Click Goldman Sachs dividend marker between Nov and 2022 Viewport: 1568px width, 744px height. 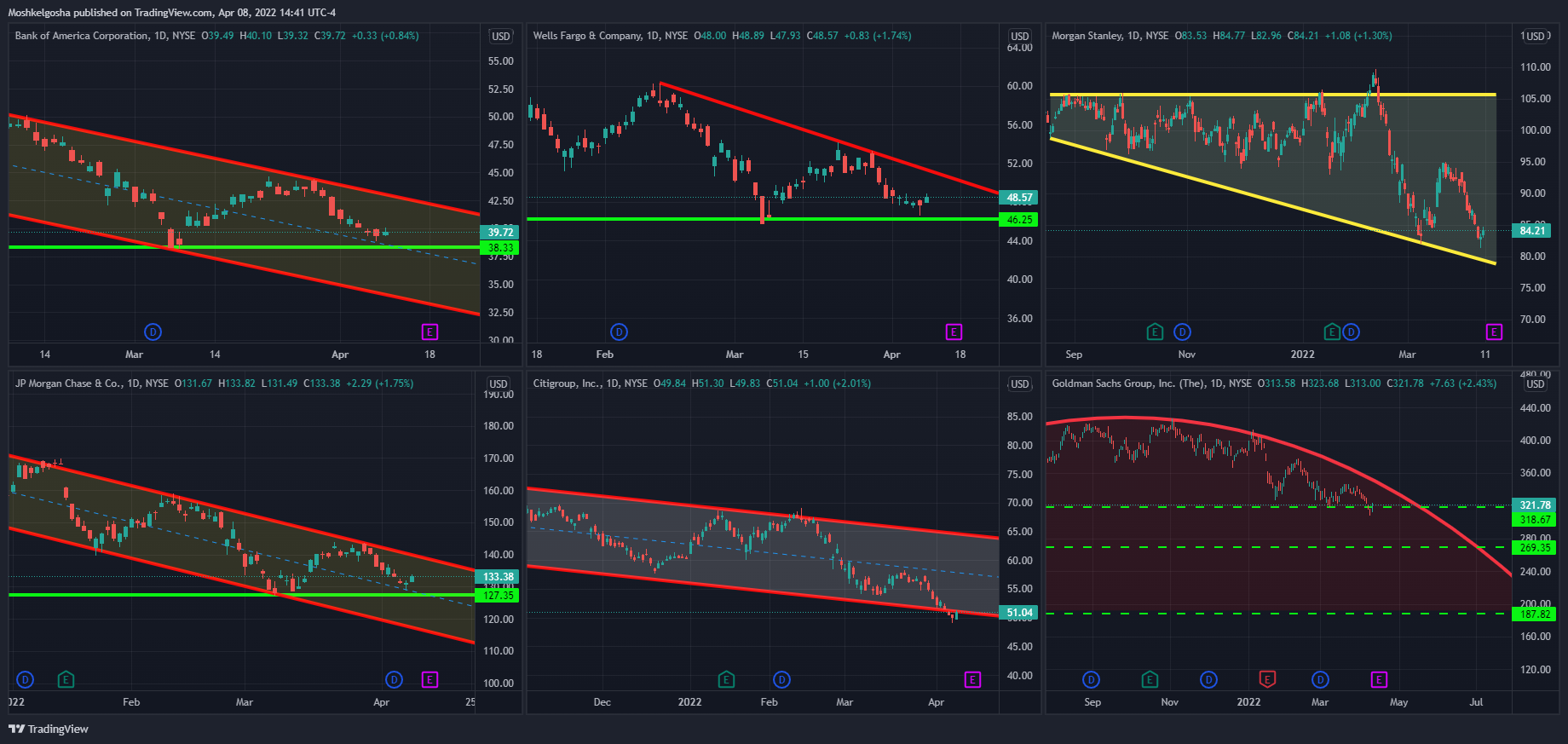[1208, 679]
